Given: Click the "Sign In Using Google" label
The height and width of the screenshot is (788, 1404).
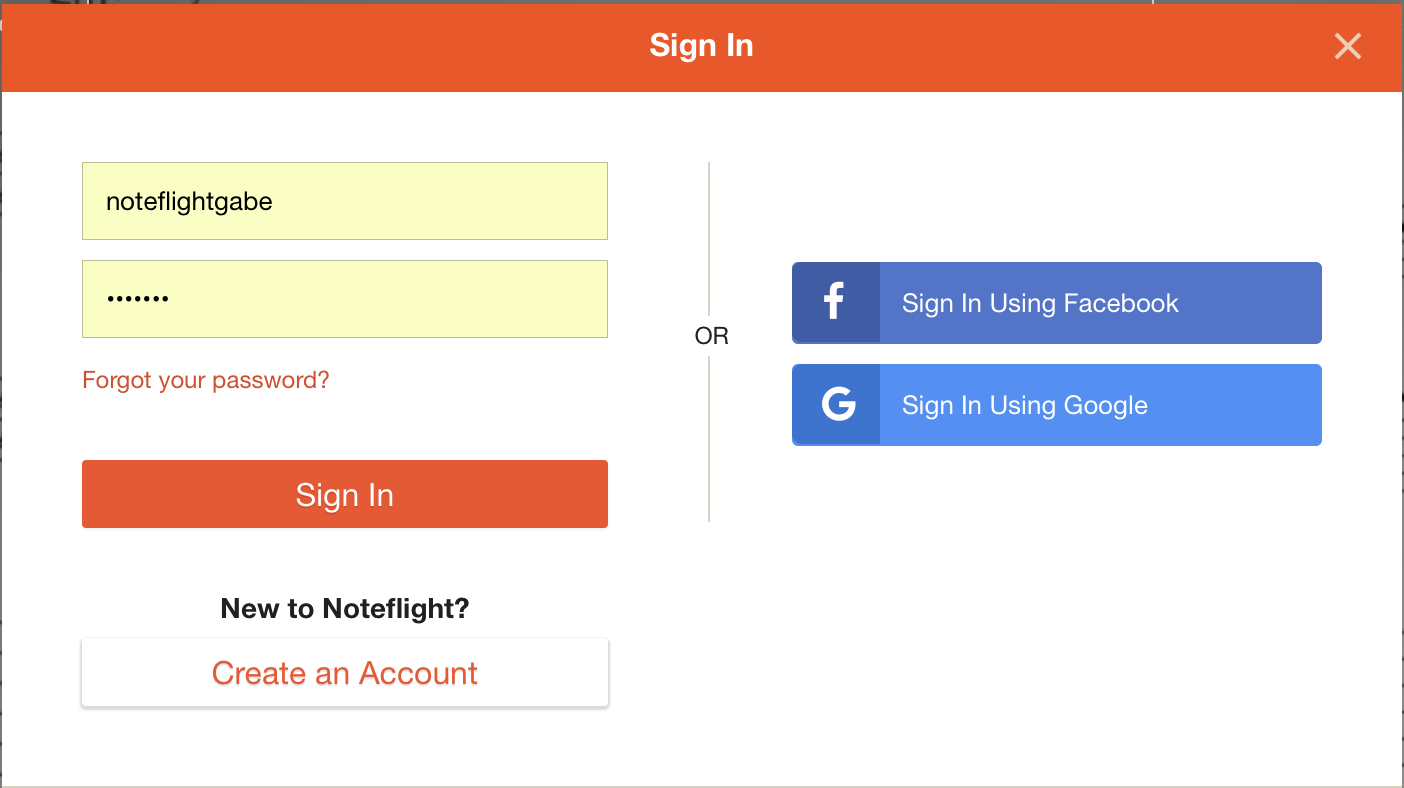Looking at the screenshot, I should (x=1024, y=405).
